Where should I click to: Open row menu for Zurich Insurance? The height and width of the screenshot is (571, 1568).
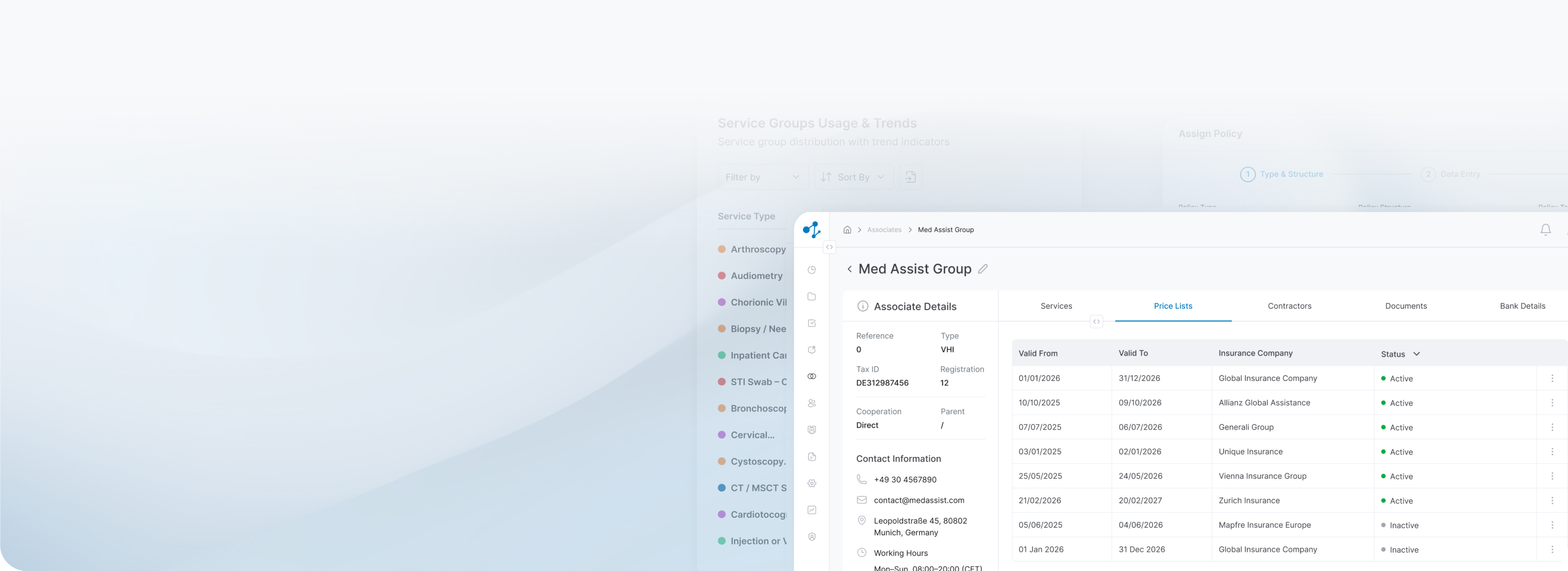tap(1552, 501)
